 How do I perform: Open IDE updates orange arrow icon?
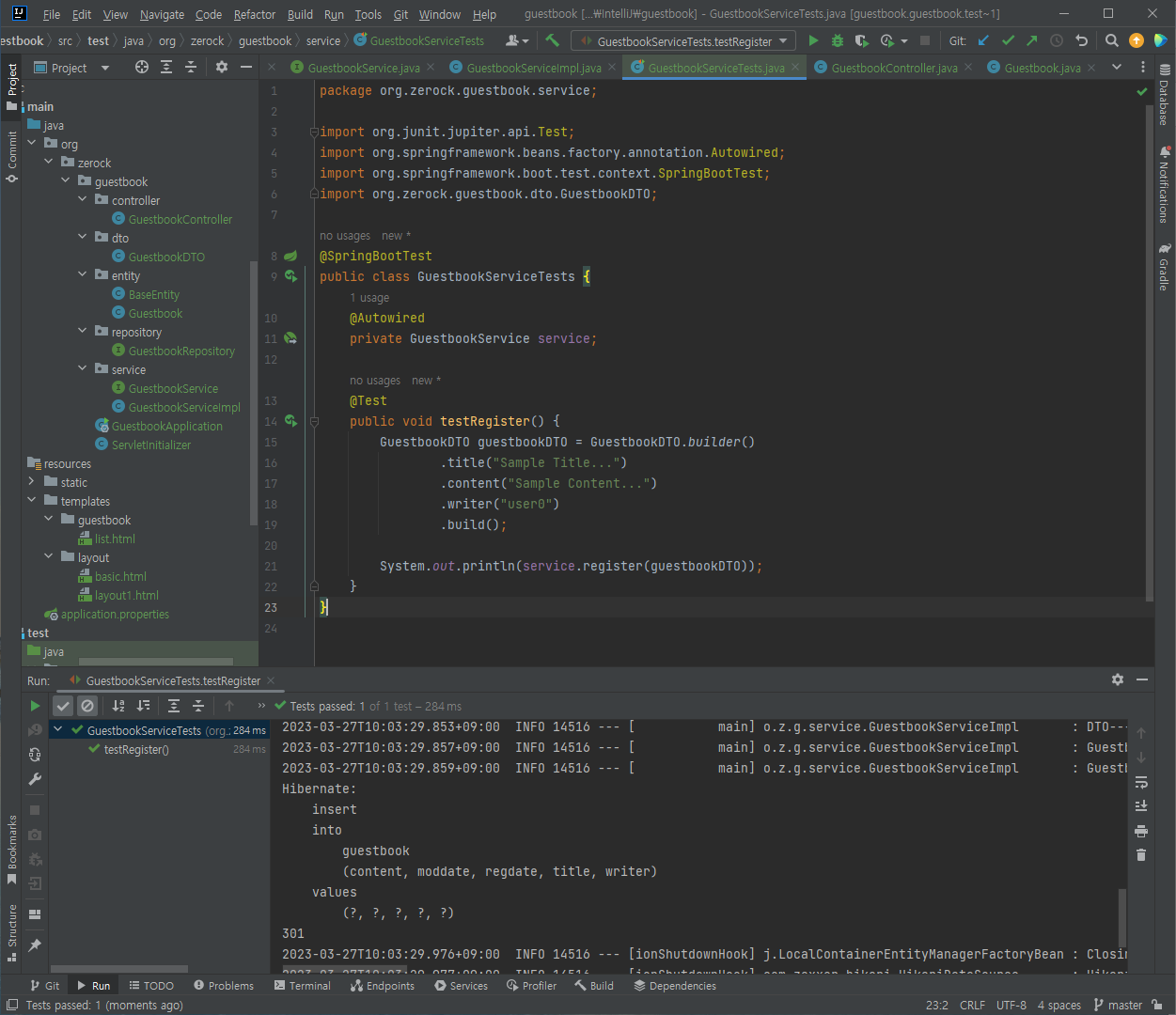1137,40
